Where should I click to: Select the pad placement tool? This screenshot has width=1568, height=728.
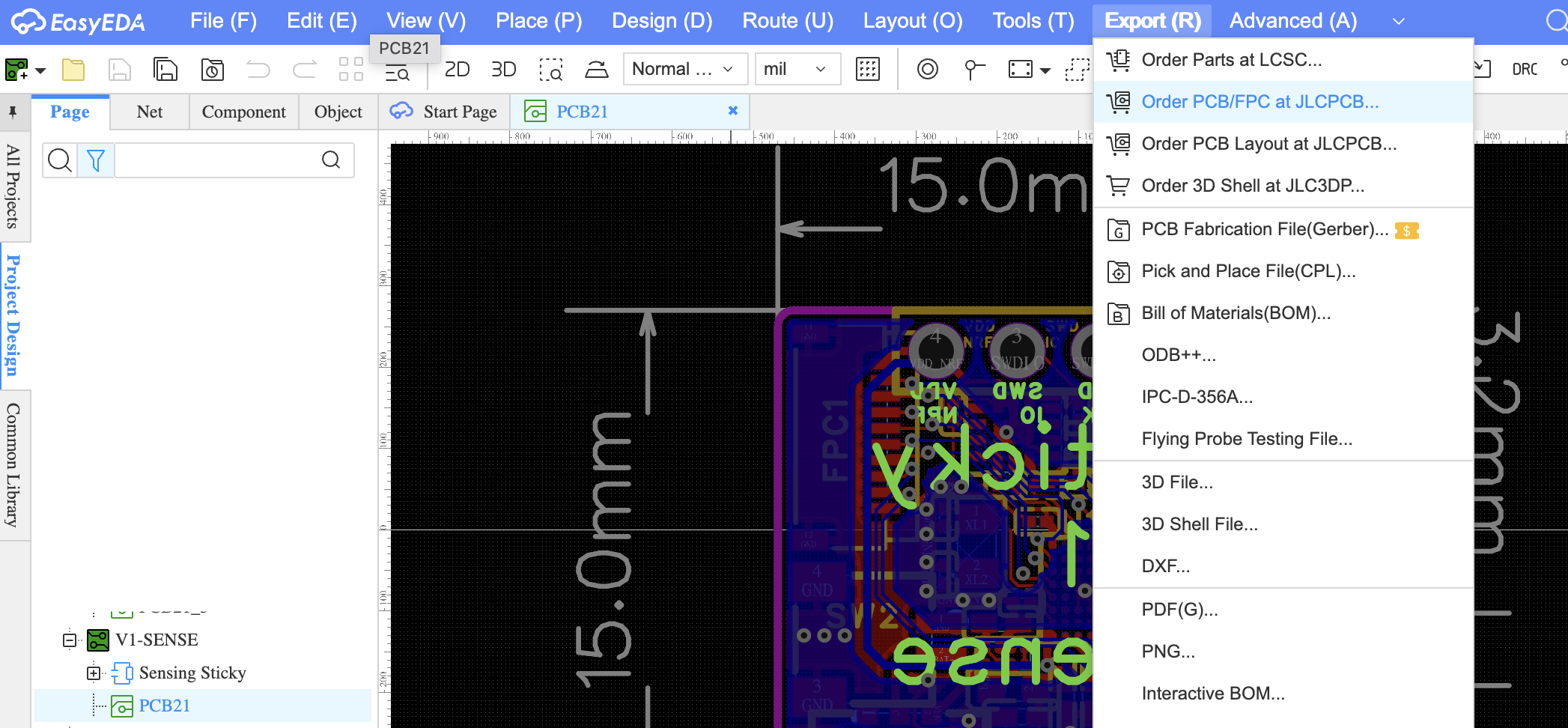pos(973,70)
